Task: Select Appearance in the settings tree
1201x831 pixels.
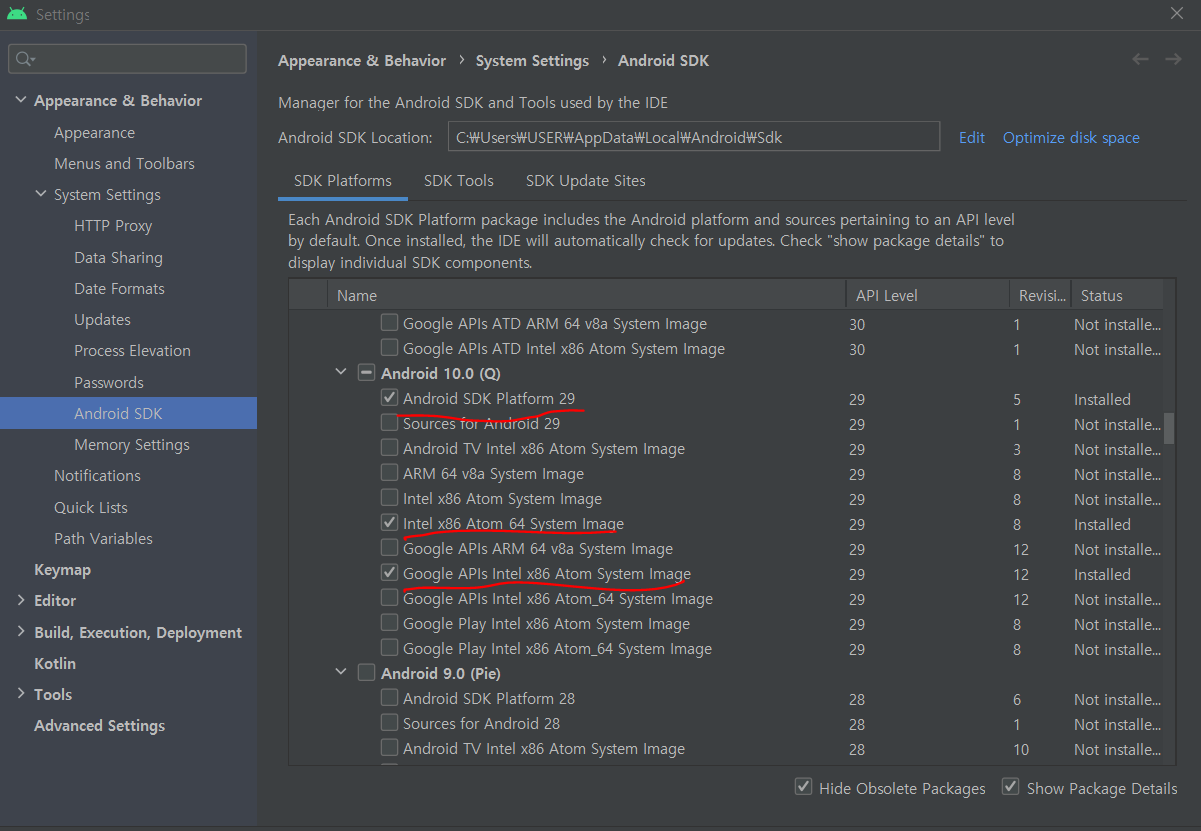Action: coord(94,133)
